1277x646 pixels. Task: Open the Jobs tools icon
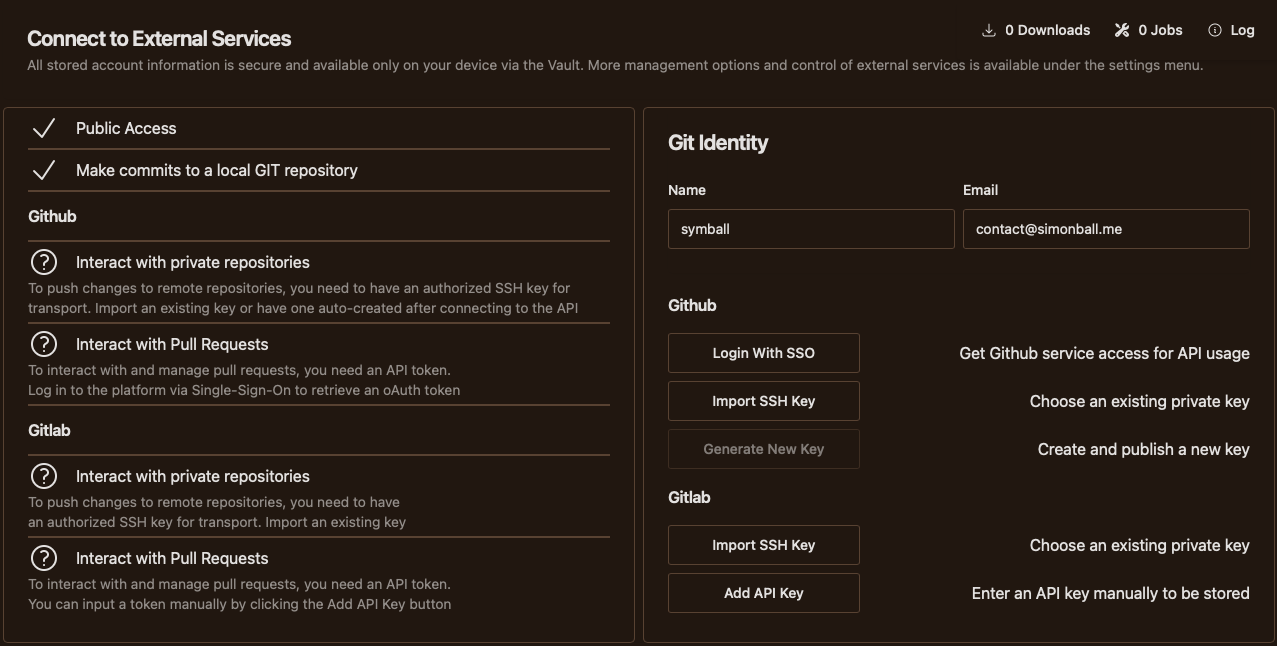(1122, 30)
